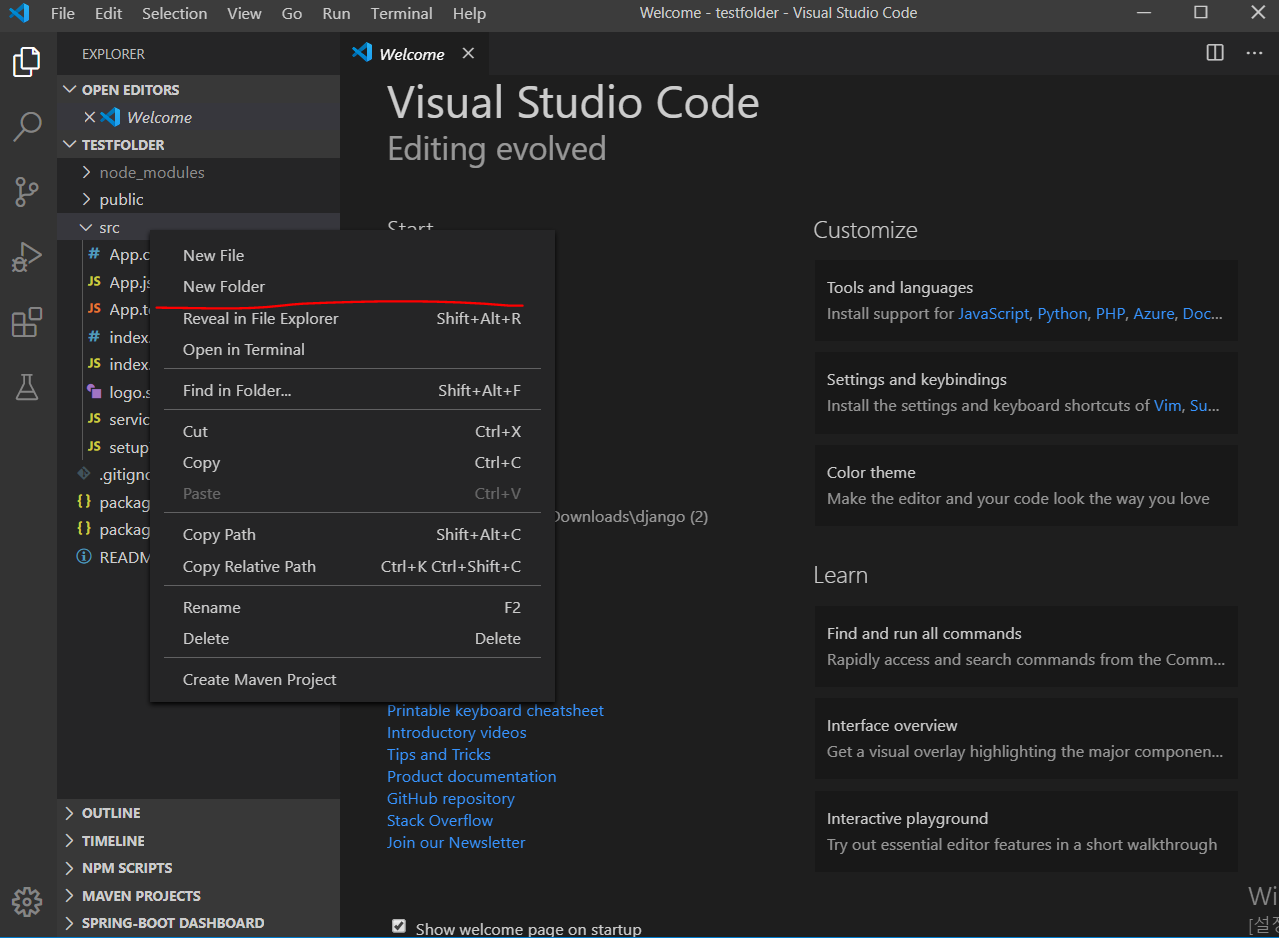The width and height of the screenshot is (1279, 938).
Task: Open the View menu
Action: tap(245, 14)
